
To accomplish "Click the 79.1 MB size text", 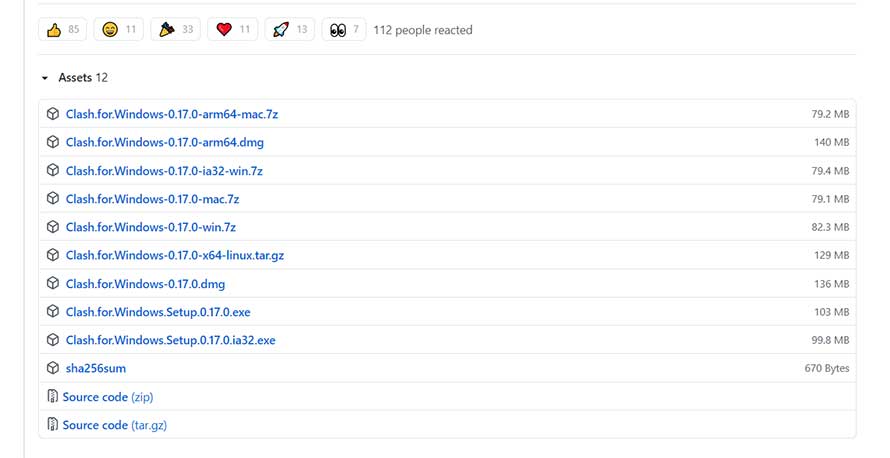I will coord(830,199).
